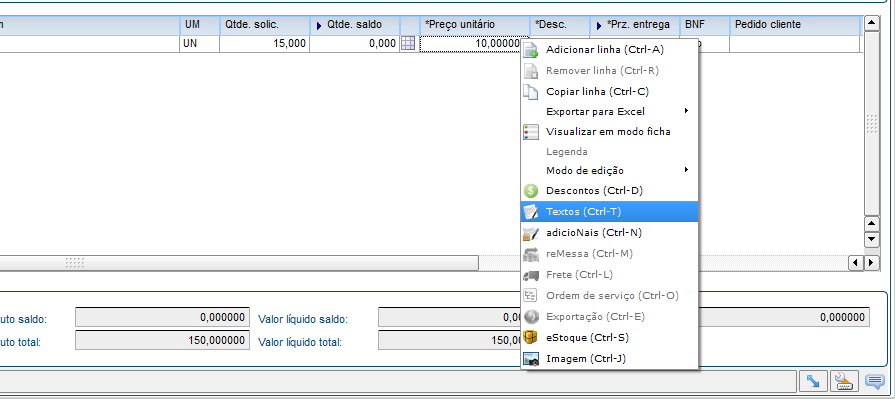Screen dimensions: 895x399
Task: Click the Valor bruto total field 150,000000
Action: tap(162, 341)
